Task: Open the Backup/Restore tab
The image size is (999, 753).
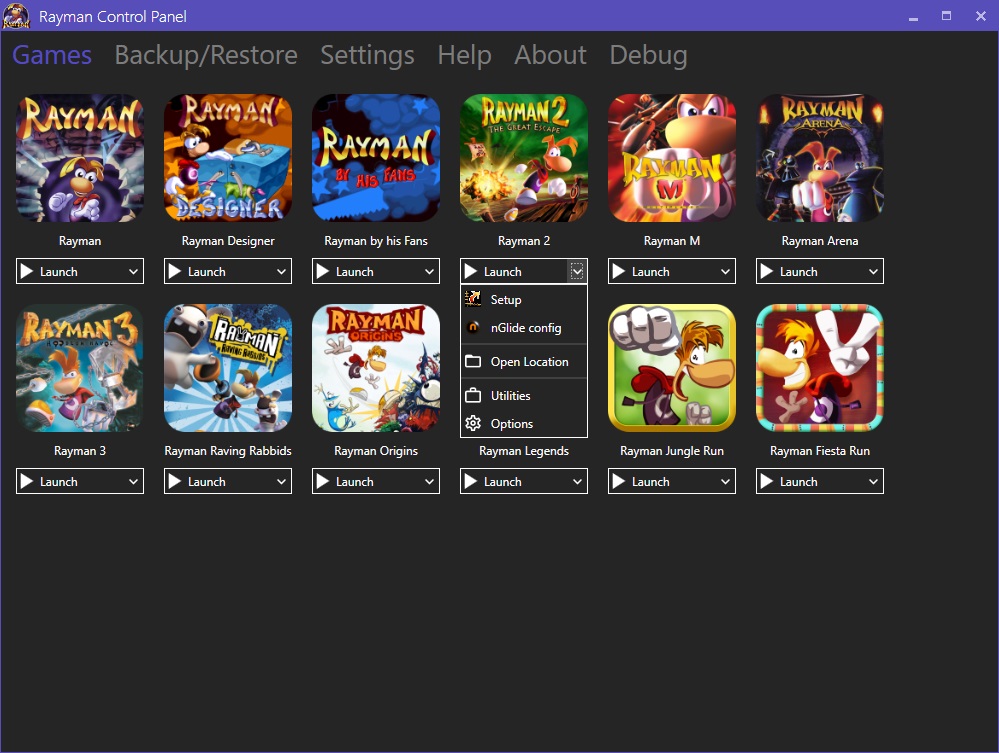Action: tap(206, 55)
